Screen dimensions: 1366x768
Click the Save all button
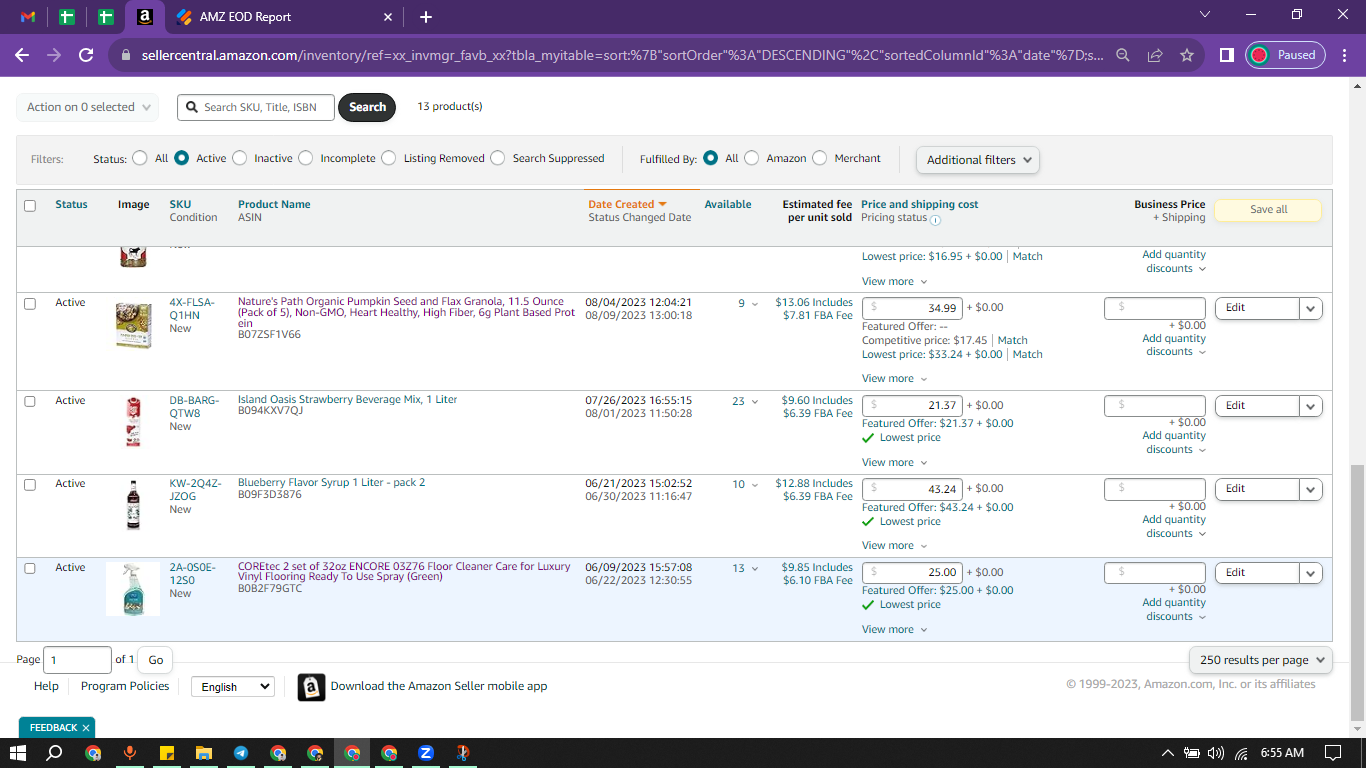tap(1268, 210)
